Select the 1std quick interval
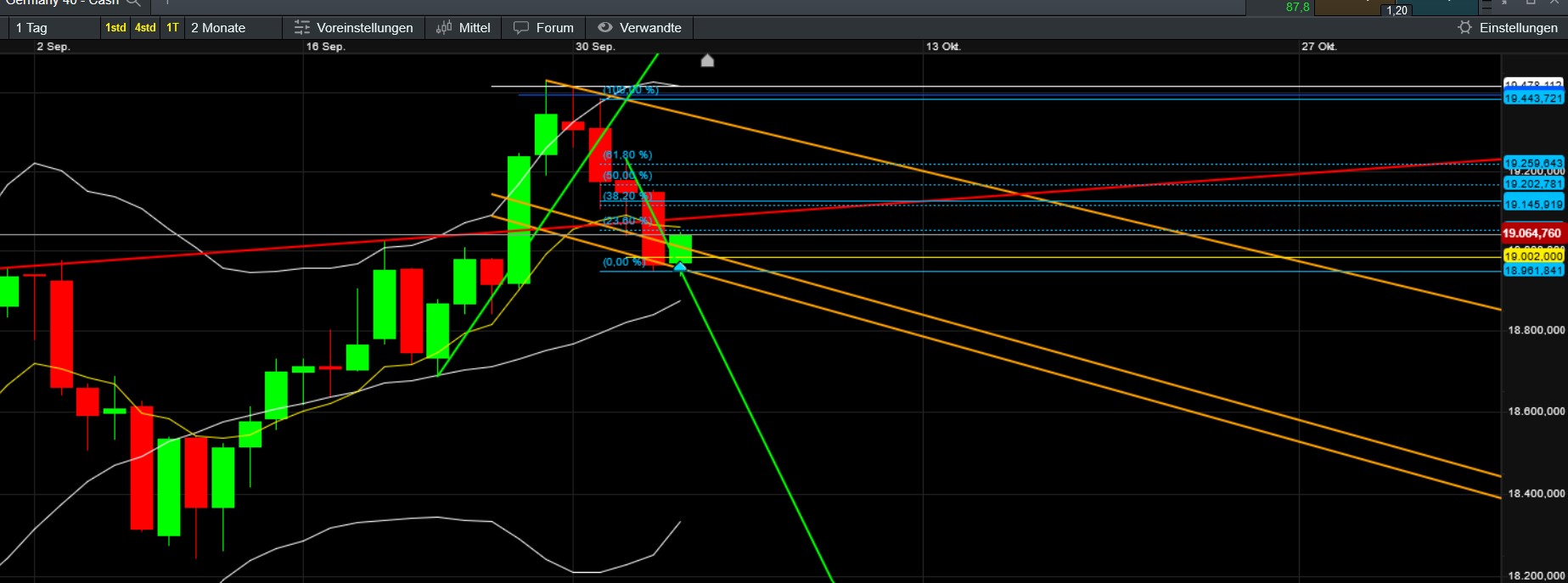Image resolution: width=1568 pixels, height=583 pixels. pos(115,28)
